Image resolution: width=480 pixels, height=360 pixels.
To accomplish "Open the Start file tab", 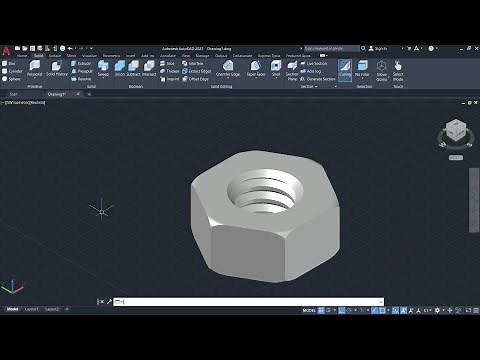I will coord(13,94).
